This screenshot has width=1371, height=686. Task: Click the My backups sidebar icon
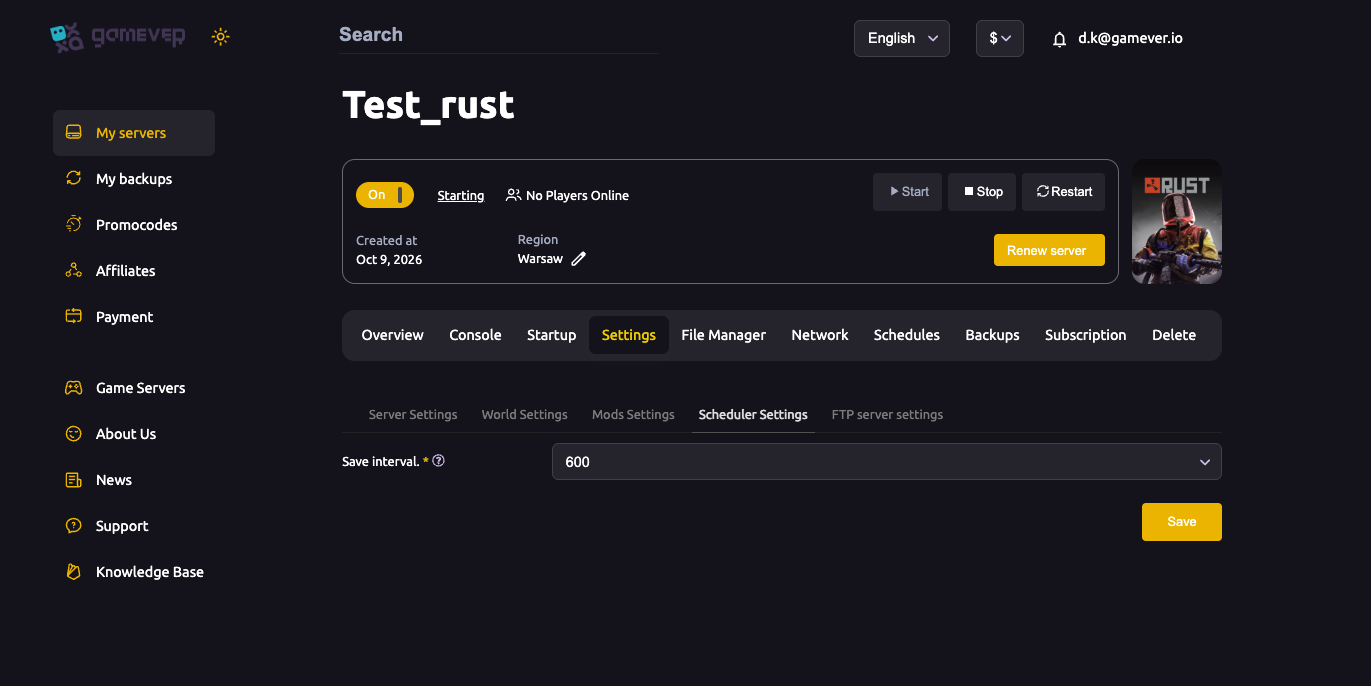click(73, 179)
